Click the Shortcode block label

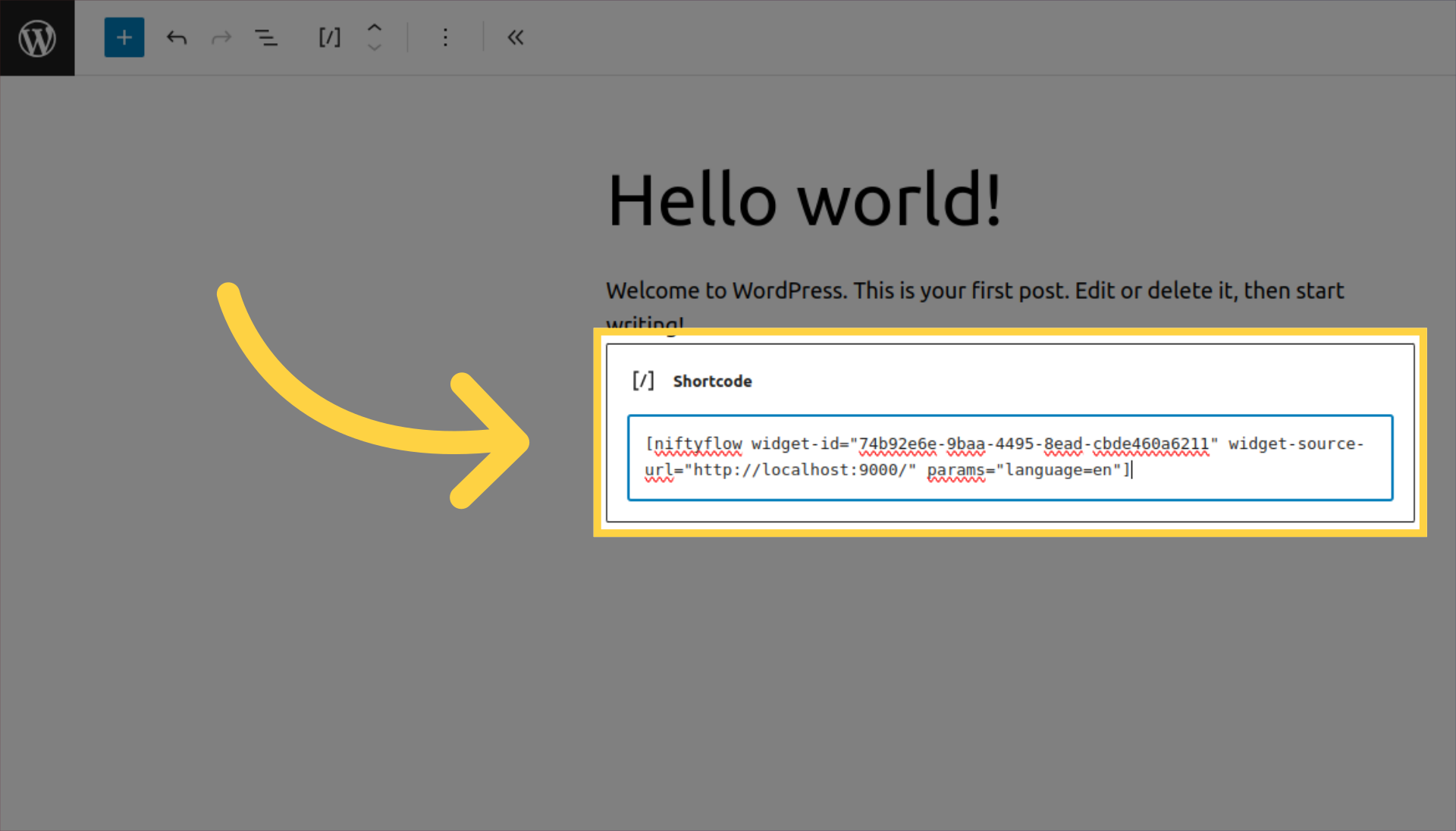pyautogui.click(x=712, y=381)
